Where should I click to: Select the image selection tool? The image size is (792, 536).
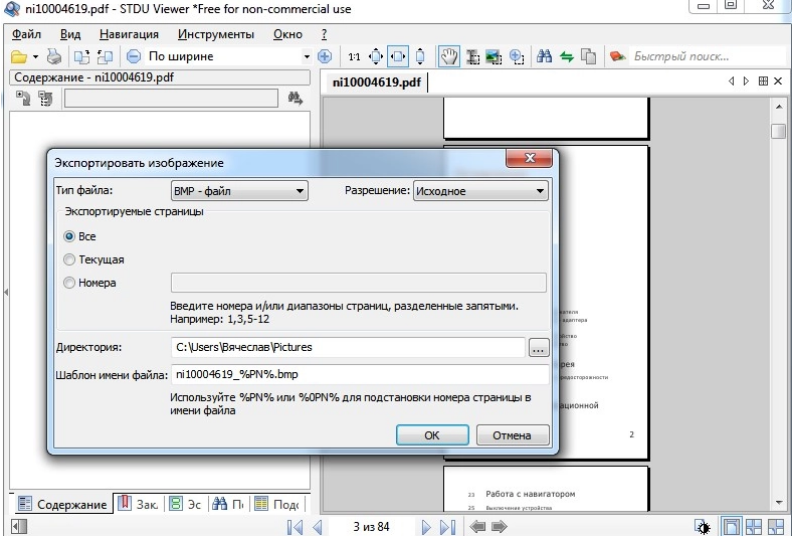(x=493, y=57)
